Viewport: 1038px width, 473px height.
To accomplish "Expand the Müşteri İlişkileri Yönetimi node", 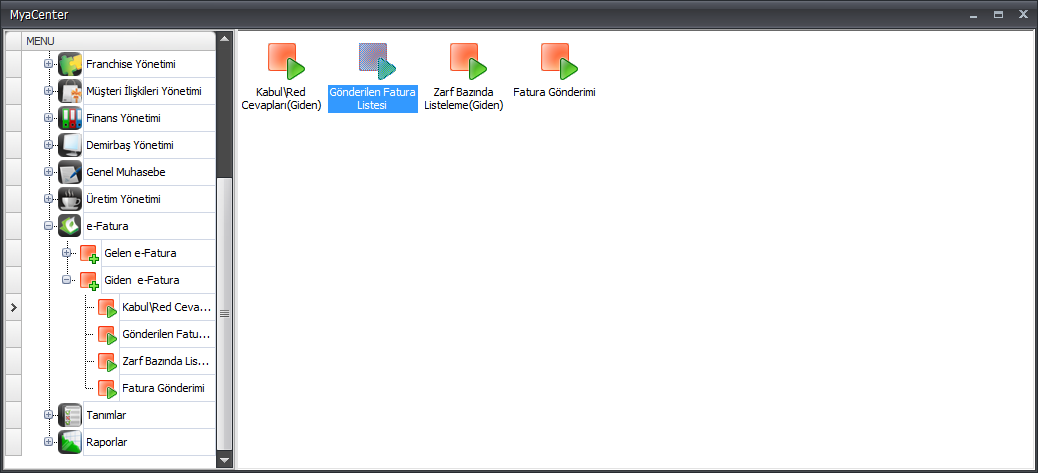I will 48,91.
